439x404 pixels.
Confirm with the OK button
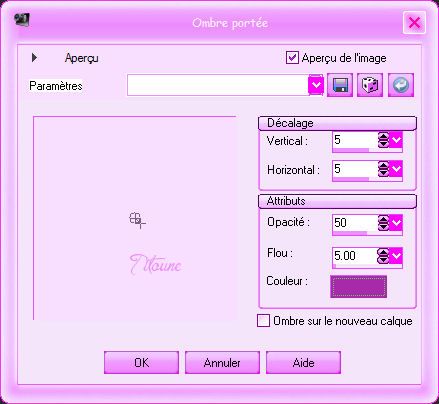[141, 362]
